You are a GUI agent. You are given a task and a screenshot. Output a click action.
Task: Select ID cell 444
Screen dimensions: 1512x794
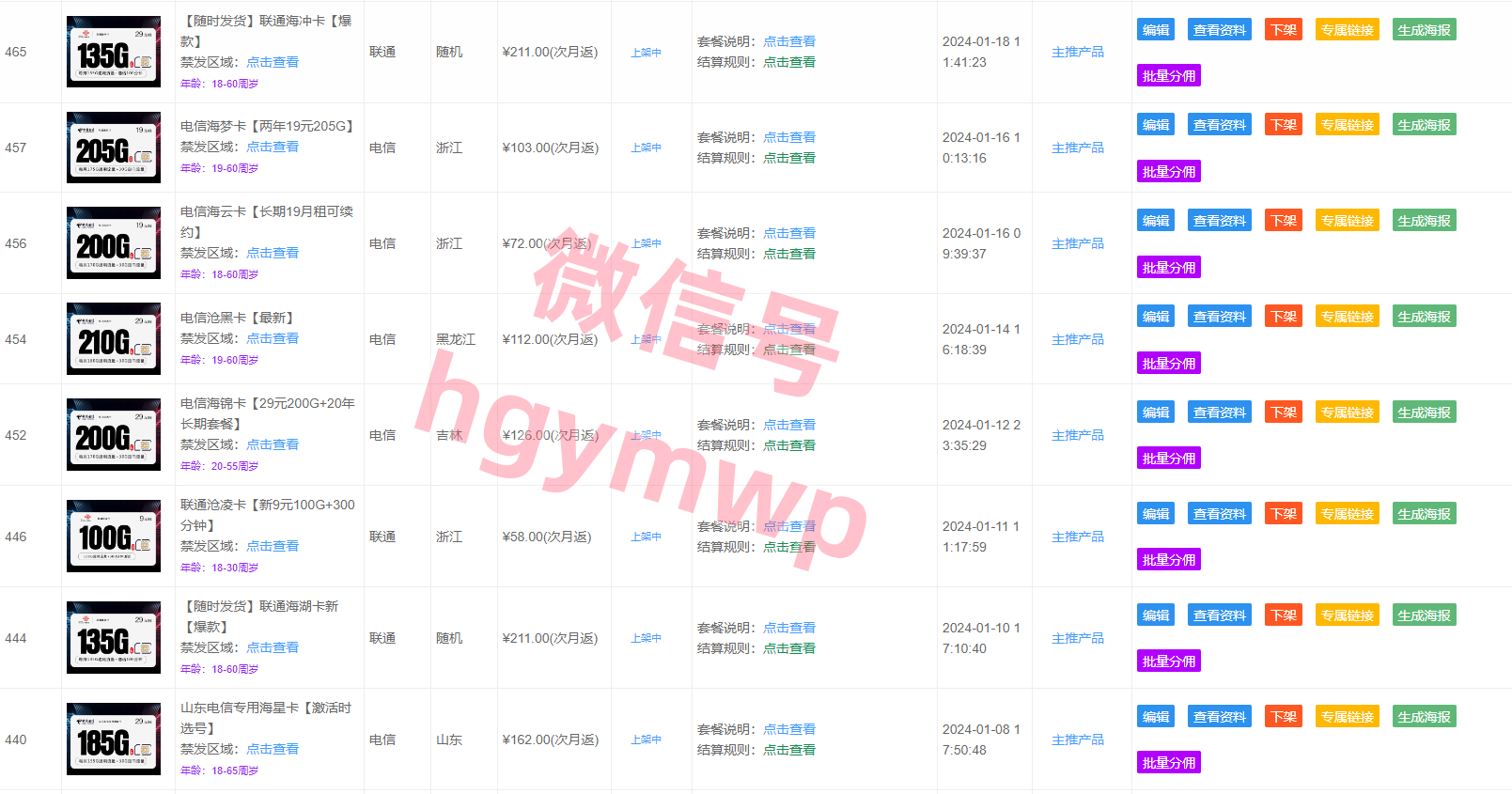16,638
